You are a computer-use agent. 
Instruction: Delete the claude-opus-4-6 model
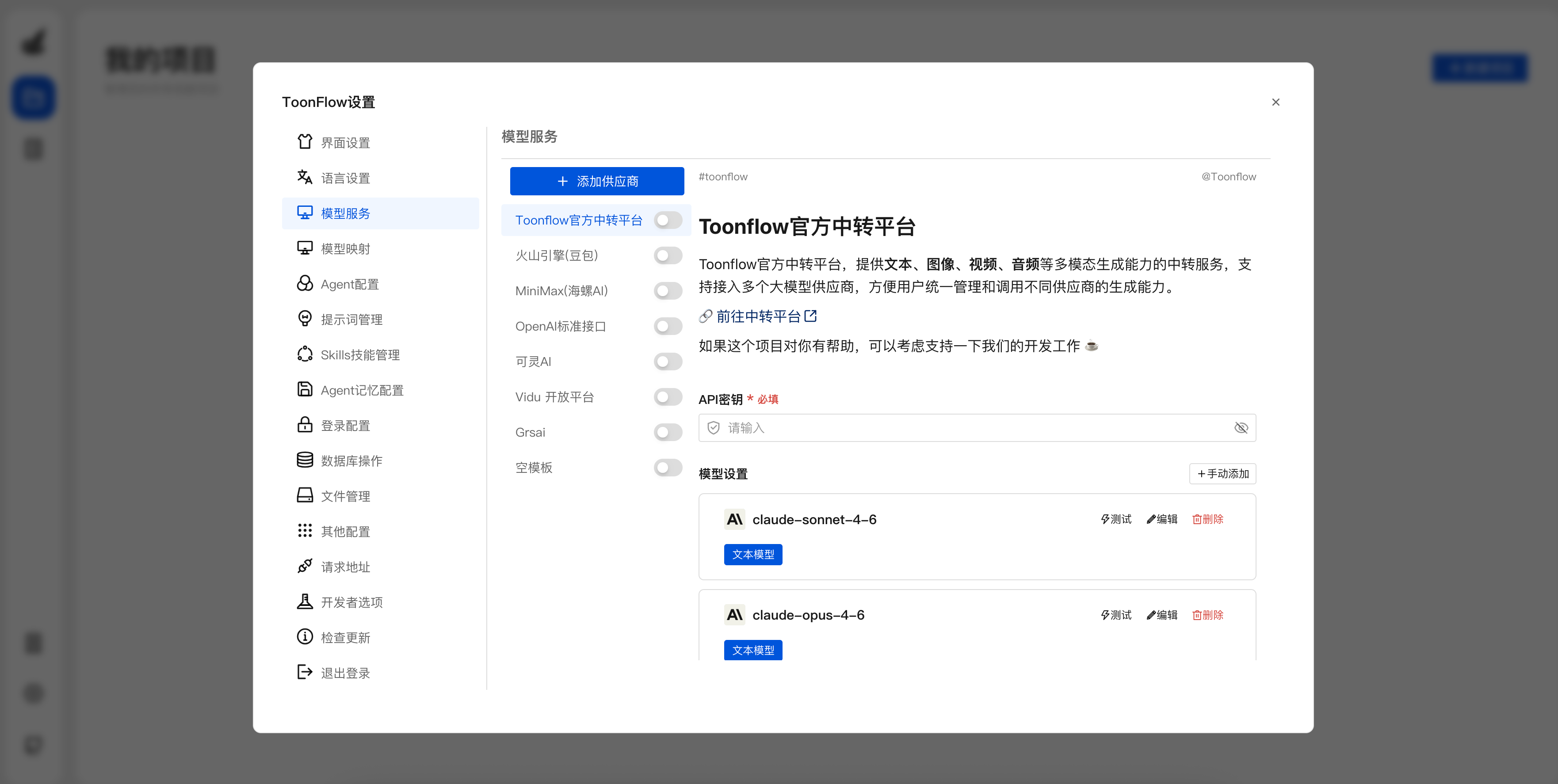[x=1208, y=615]
